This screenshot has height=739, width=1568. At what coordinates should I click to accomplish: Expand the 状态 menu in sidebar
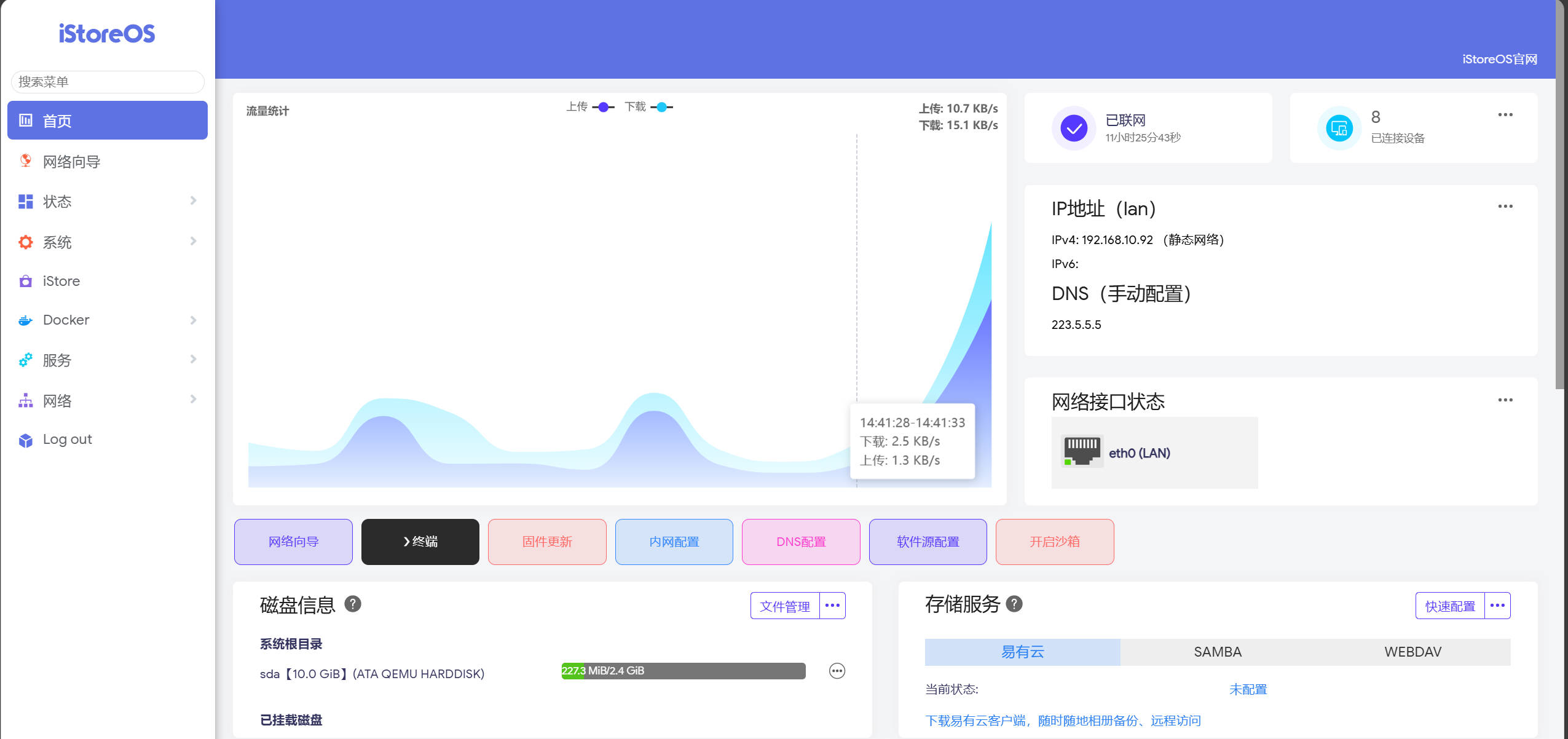pos(193,201)
